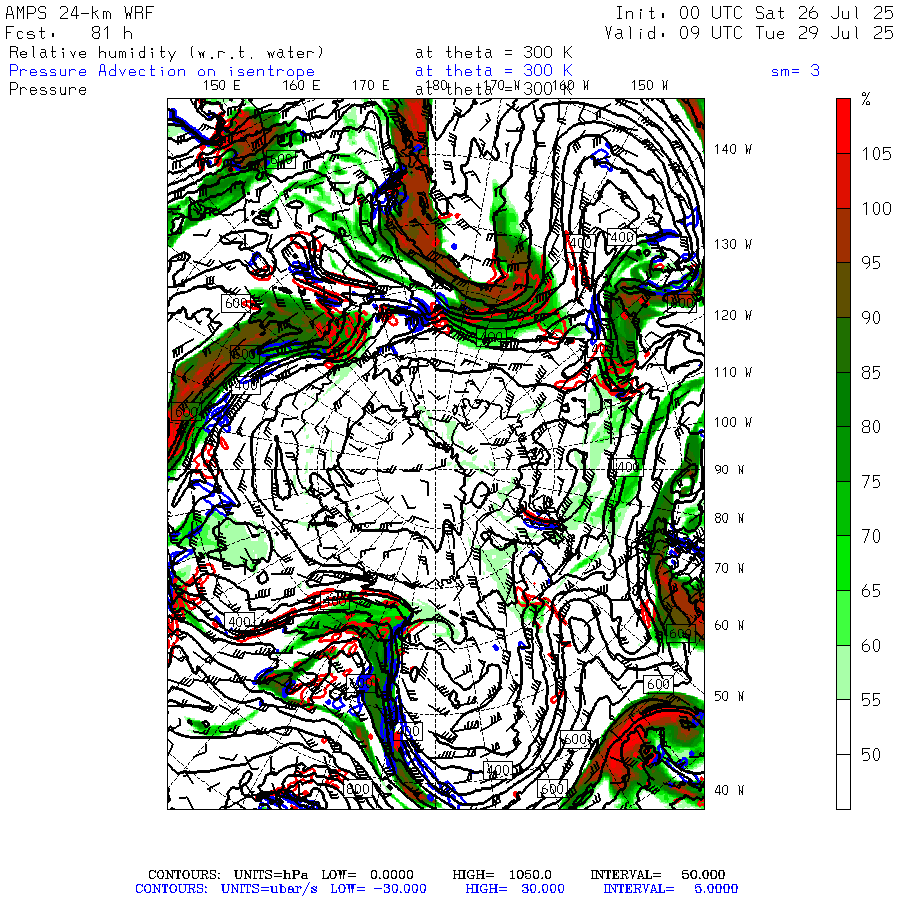The width and height of the screenshot is (900, 900).
Task: Click the black 'HIGH= 1050.0' value
Action: coord(502,875)
